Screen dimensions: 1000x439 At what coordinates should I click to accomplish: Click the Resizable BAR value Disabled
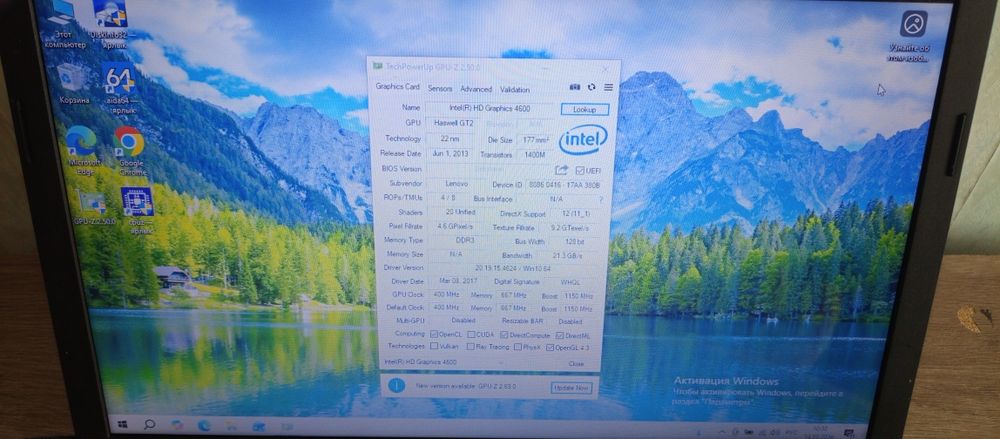(570, 322)
